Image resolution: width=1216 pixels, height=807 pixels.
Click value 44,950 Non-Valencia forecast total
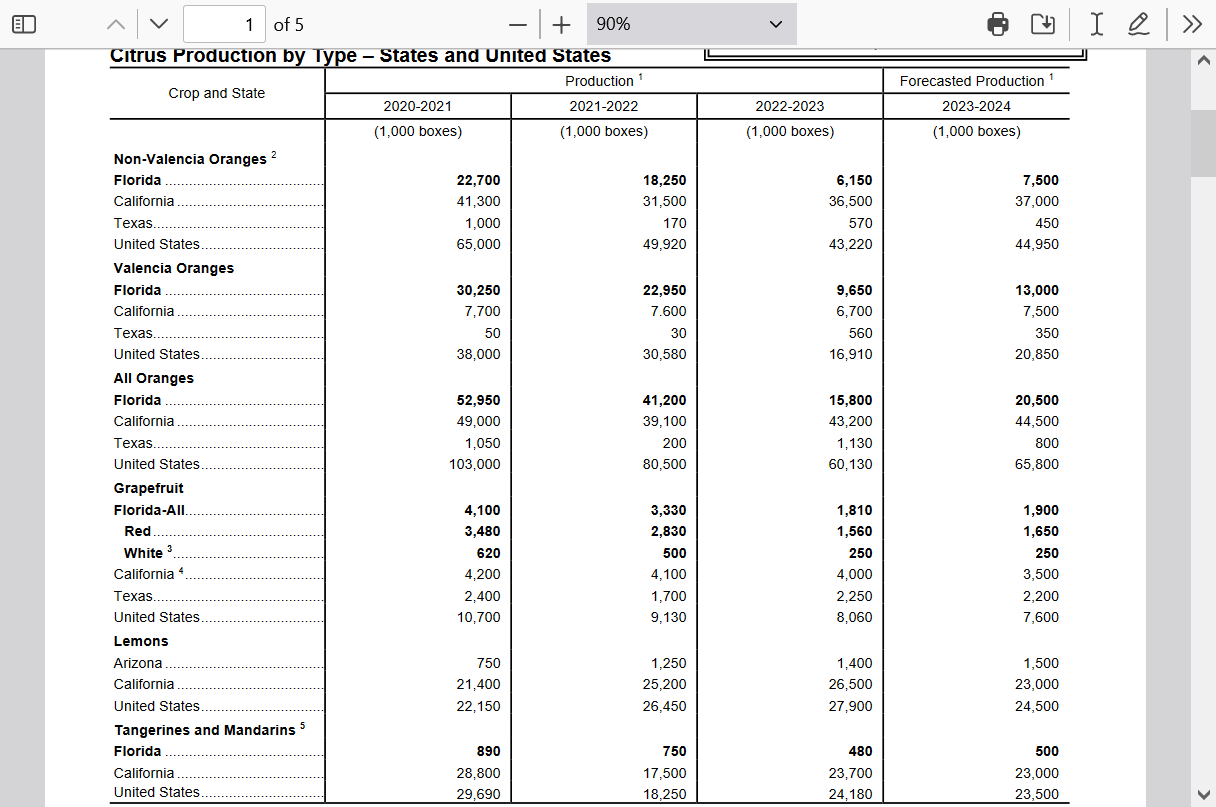tap(1037, 244)
